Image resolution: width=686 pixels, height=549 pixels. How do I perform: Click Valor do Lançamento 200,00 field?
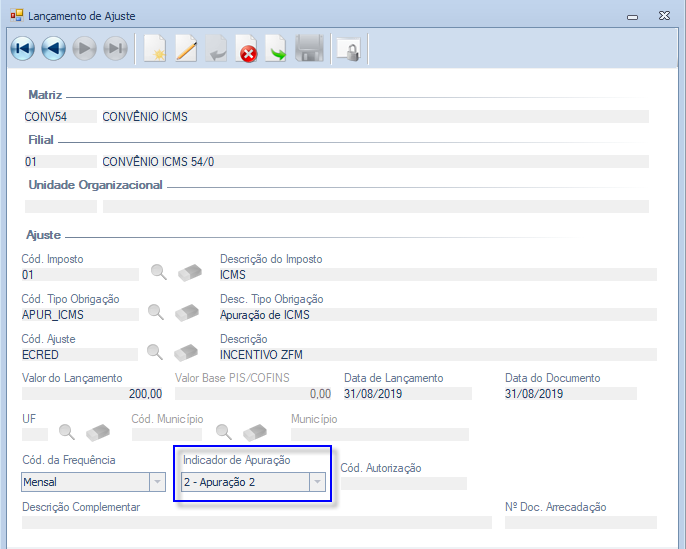(92, 394)
